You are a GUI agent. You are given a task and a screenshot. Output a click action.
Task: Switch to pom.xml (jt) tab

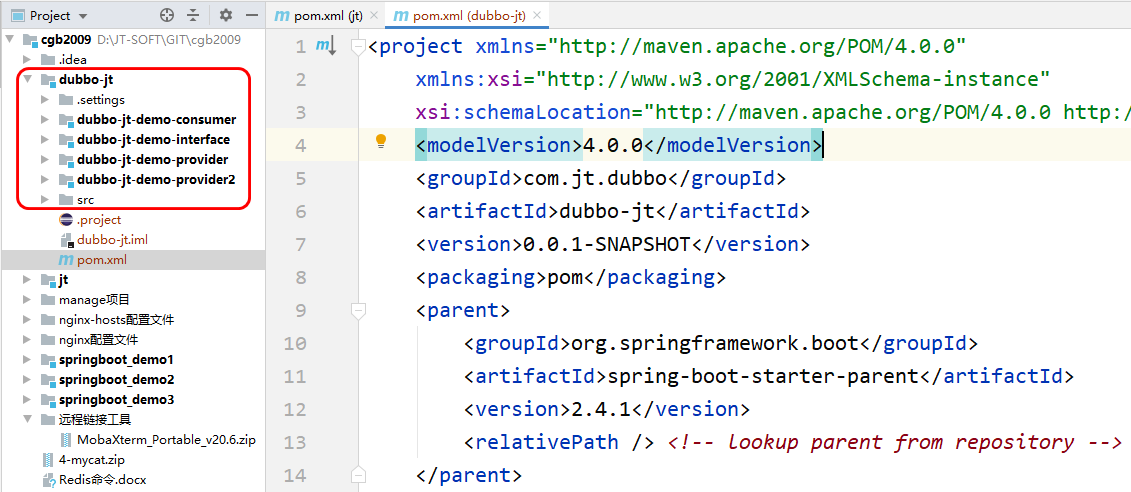(320, 15)
